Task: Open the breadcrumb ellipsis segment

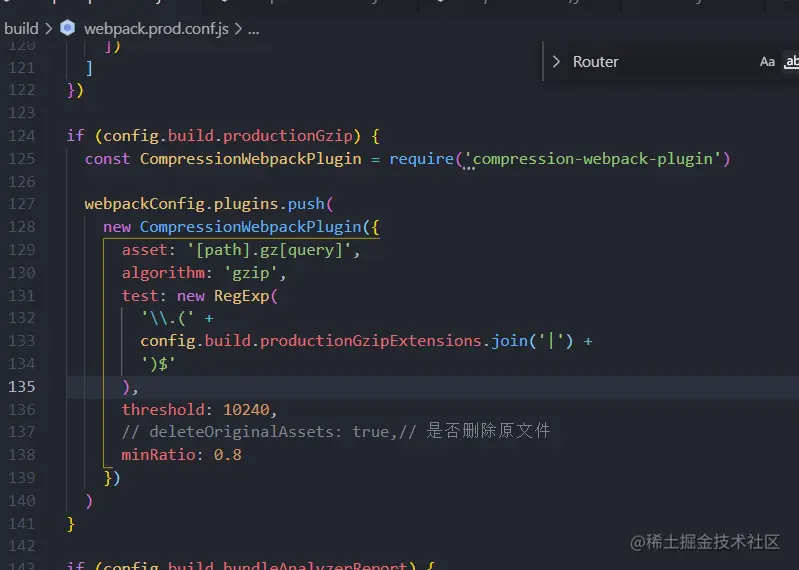Action: point(253,30)
